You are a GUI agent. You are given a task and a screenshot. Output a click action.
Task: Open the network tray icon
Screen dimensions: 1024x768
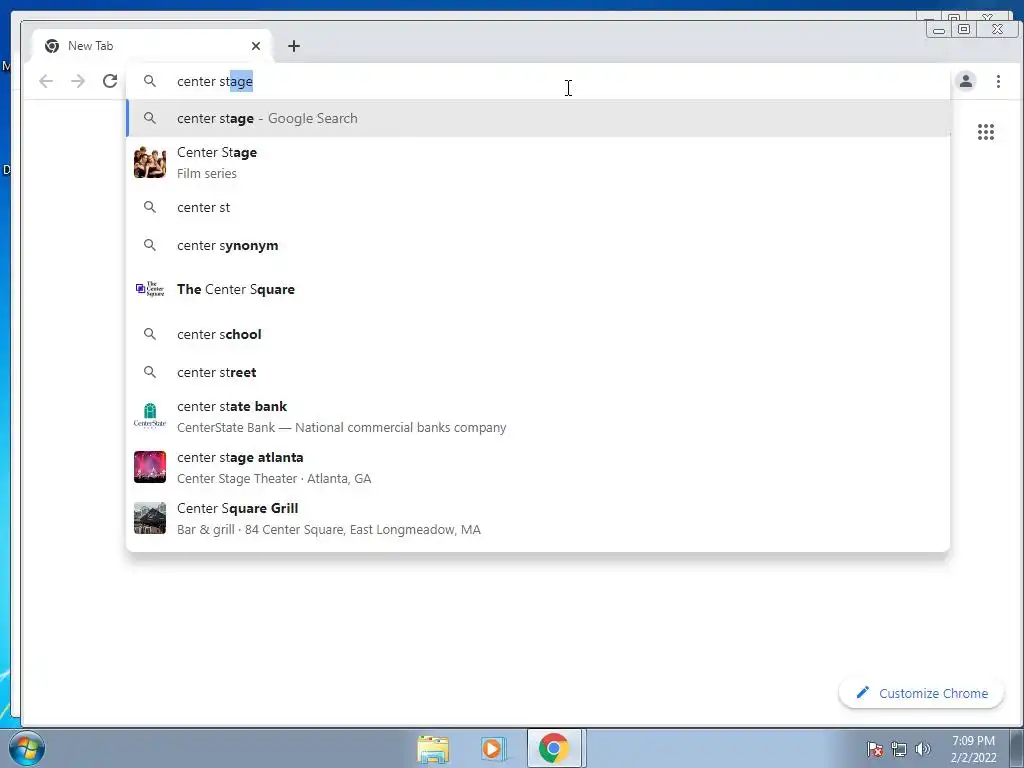click(899, 749)
